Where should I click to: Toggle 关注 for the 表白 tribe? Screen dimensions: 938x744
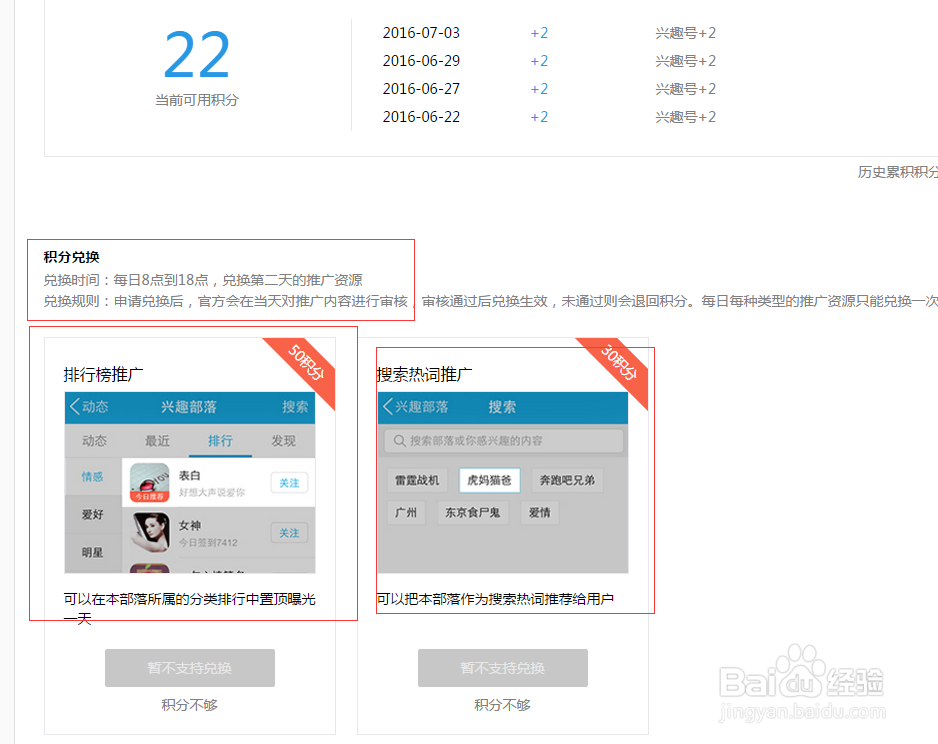tap(288, 482)
